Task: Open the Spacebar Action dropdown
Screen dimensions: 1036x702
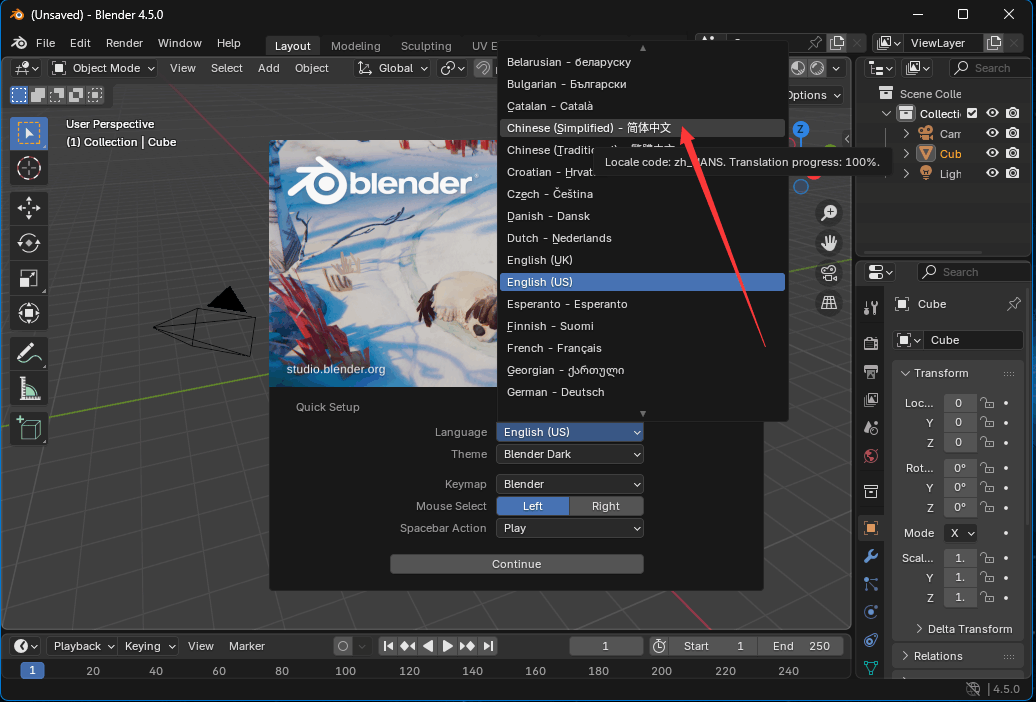Action: [570, 528]
